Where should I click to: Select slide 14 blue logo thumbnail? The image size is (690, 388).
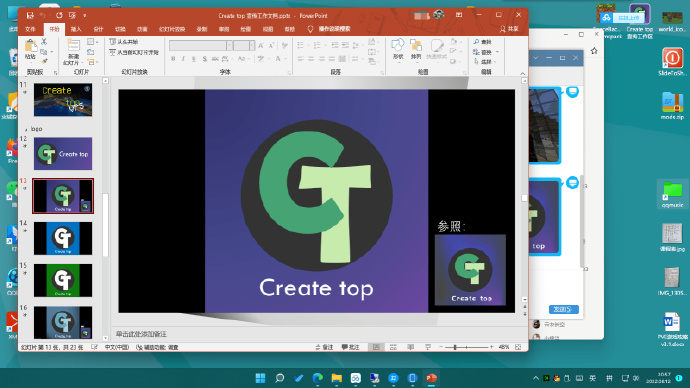point(63,238)
